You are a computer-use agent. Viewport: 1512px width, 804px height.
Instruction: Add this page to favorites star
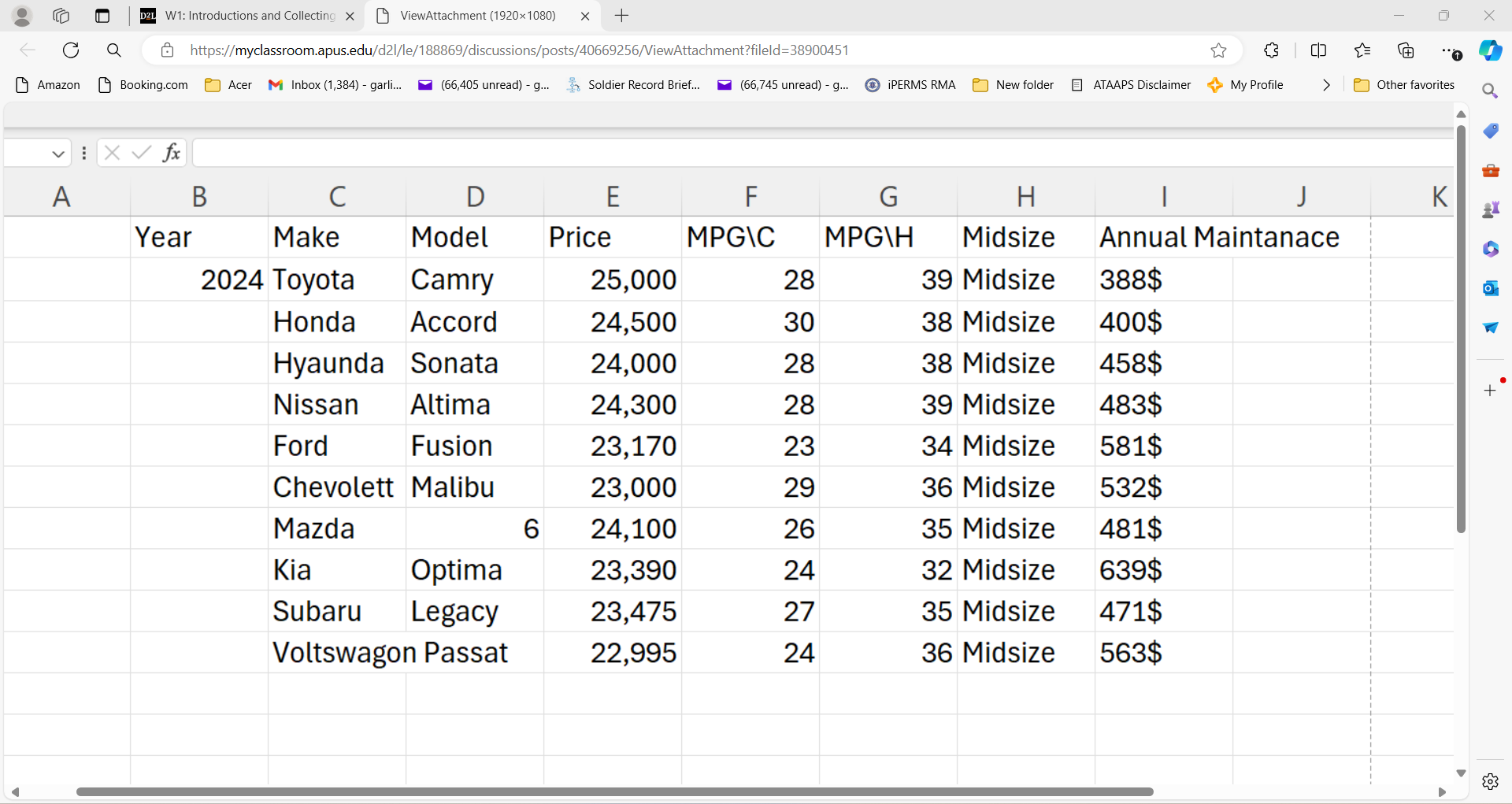click(x=1219, y=50)
